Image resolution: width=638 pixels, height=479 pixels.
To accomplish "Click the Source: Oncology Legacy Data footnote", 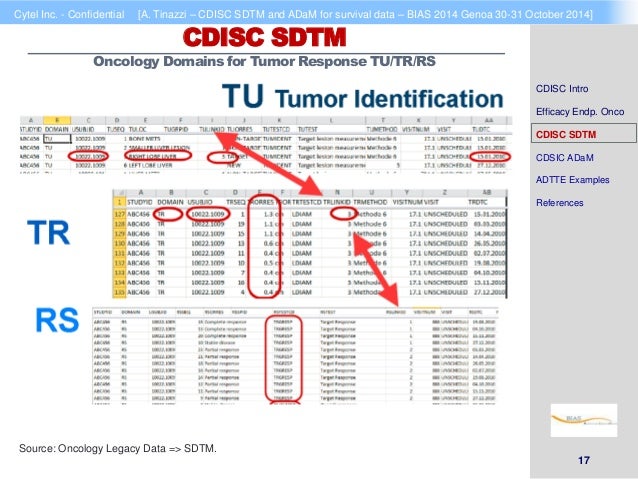I will coord(118,448).
